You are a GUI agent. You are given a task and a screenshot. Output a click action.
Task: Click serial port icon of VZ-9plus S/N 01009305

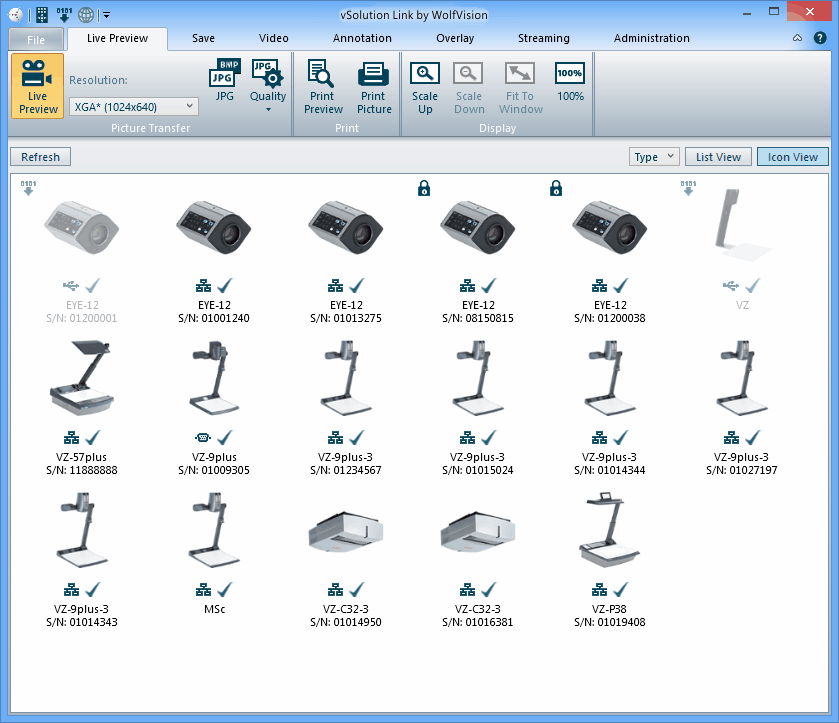point(203,438)
